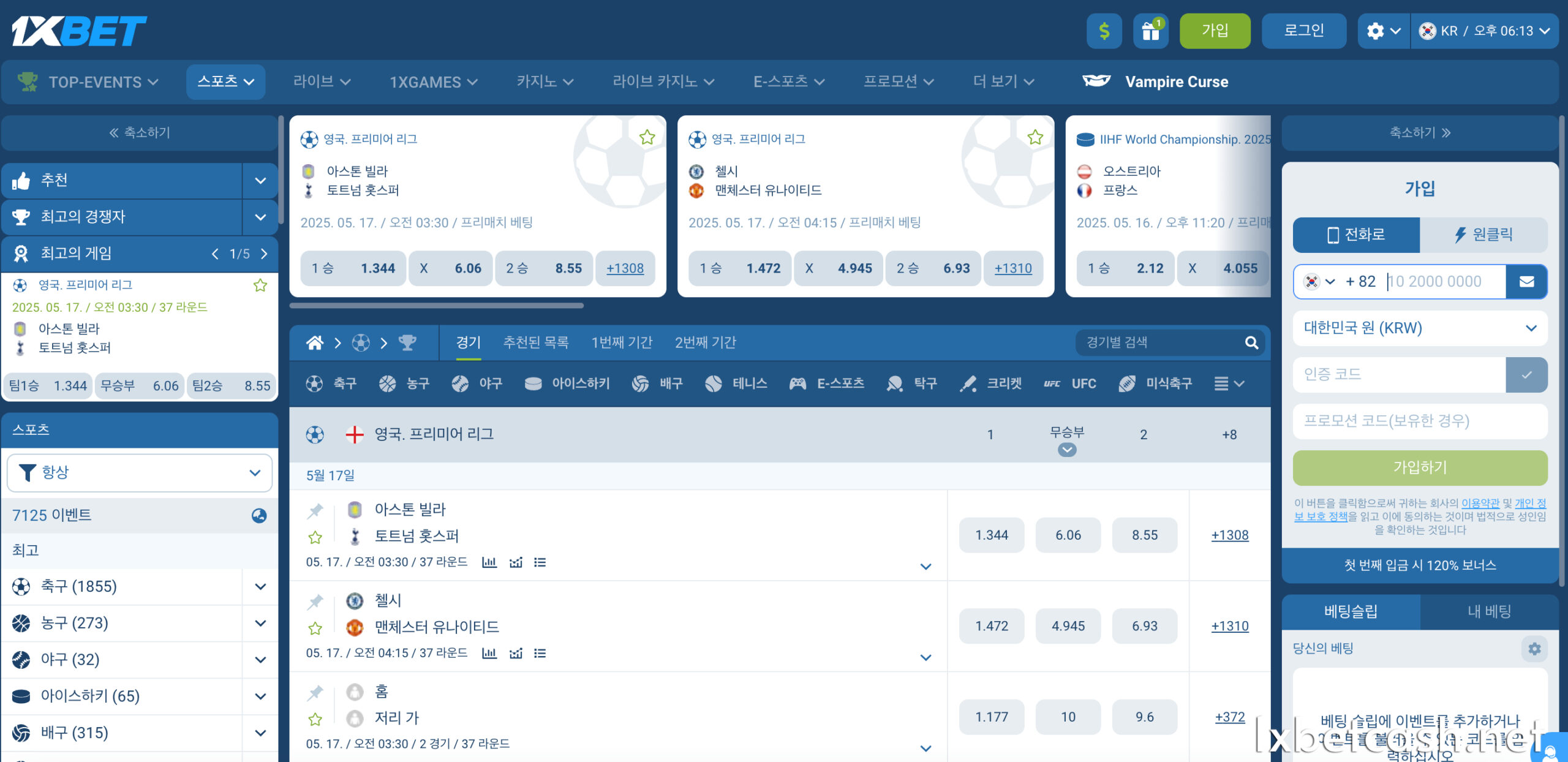
Task: Favorite 첼시 match in the list
Action: 315,628
